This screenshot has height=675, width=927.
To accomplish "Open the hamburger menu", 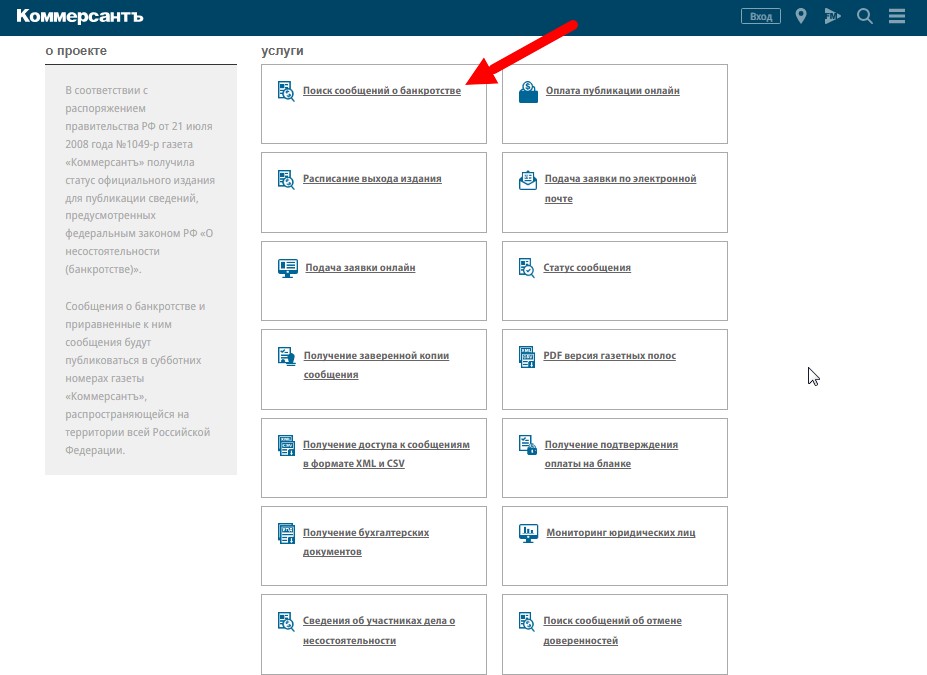I will pos(896,16).
